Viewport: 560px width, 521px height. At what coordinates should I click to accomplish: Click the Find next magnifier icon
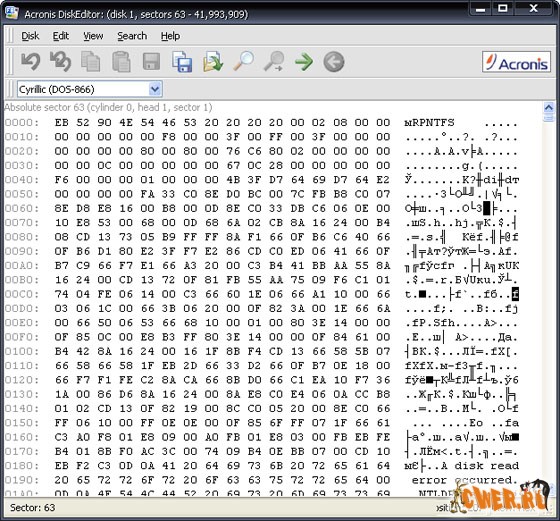274,61
